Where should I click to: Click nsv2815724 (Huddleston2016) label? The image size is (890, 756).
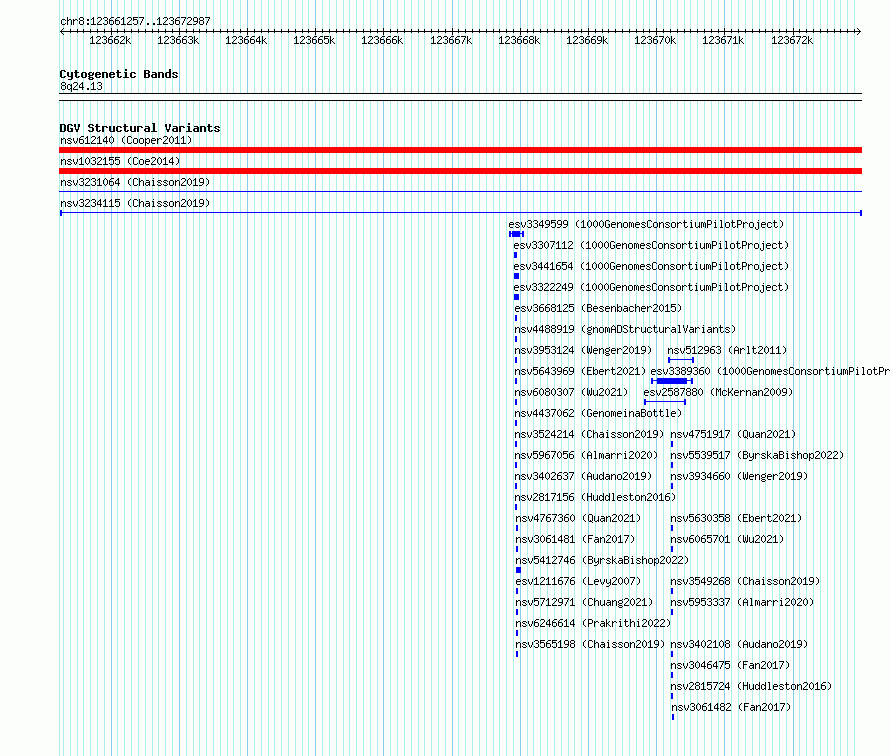752,686
